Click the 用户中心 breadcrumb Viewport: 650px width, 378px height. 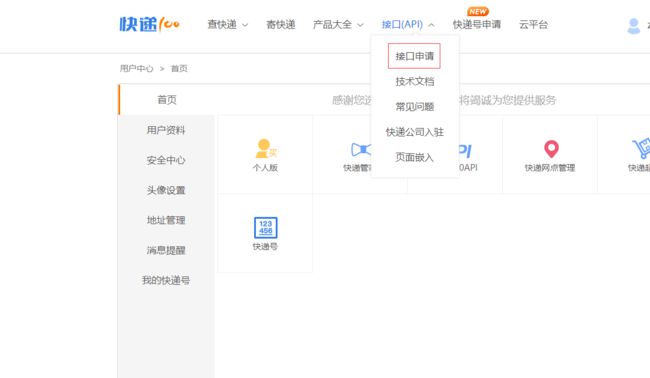[x=136, y=68]
